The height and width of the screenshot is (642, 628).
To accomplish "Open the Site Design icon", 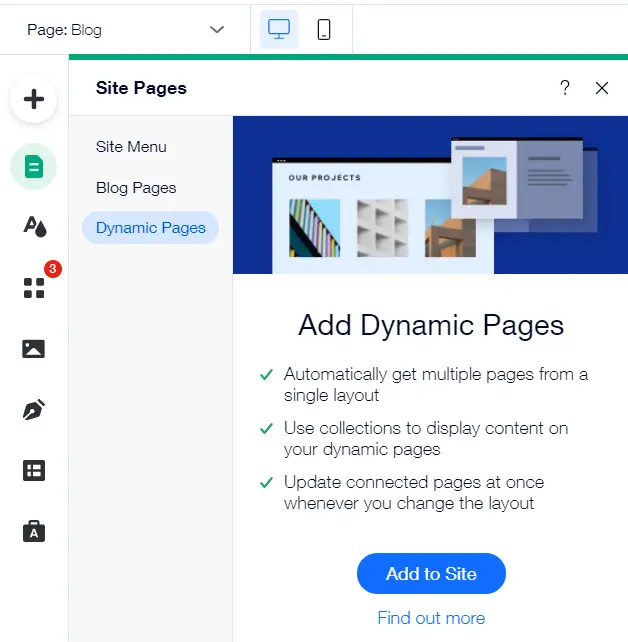I will click(34, 226).
